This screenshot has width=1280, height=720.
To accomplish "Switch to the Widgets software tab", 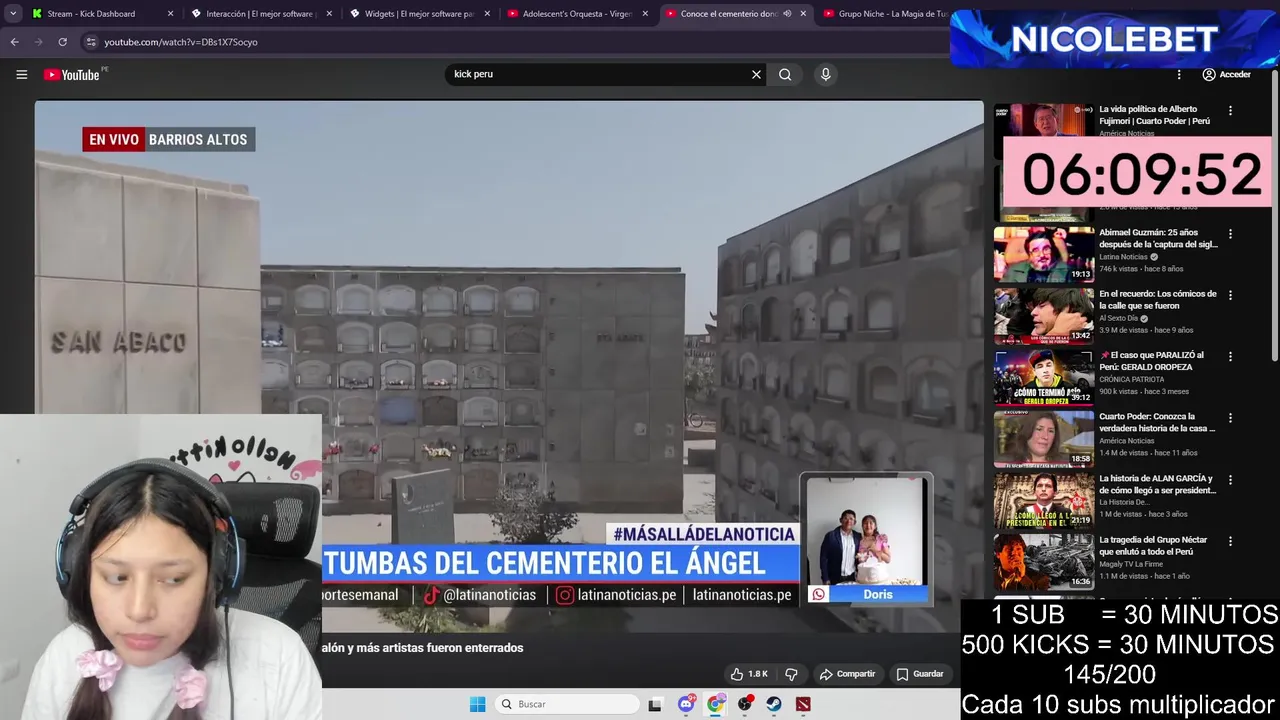I will tap(419, 14).
